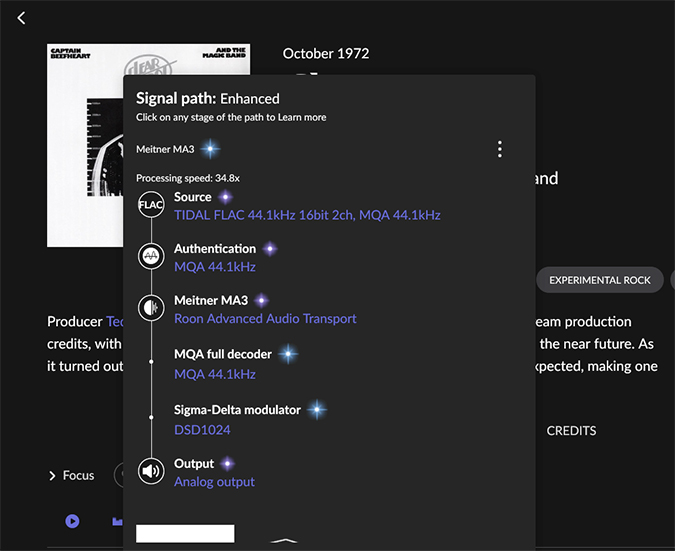Click the MQA 44.1kHz link under Authentication
675x551 pixels.
[215, 267]
